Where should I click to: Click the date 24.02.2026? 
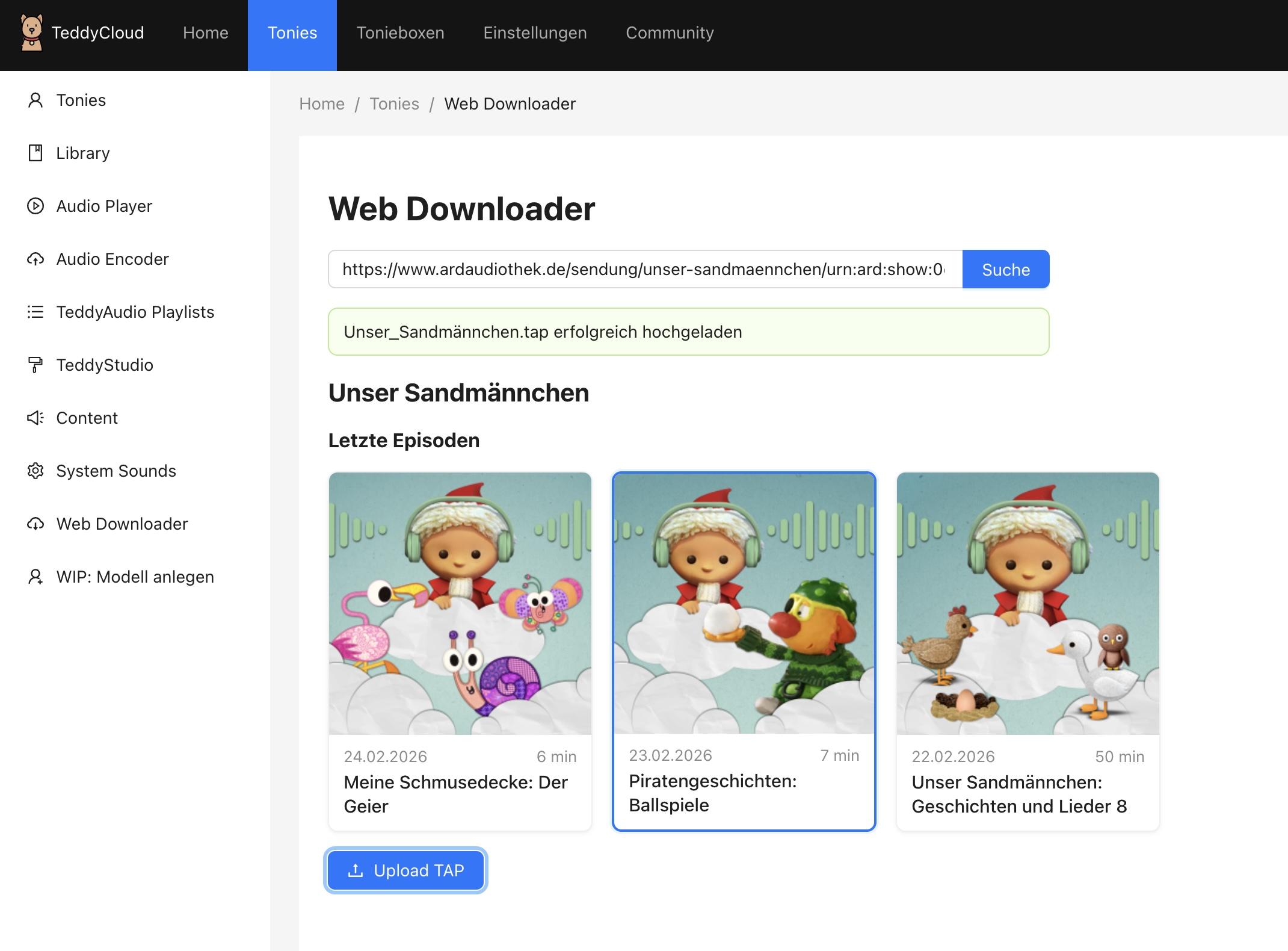[x=386, y=757]
